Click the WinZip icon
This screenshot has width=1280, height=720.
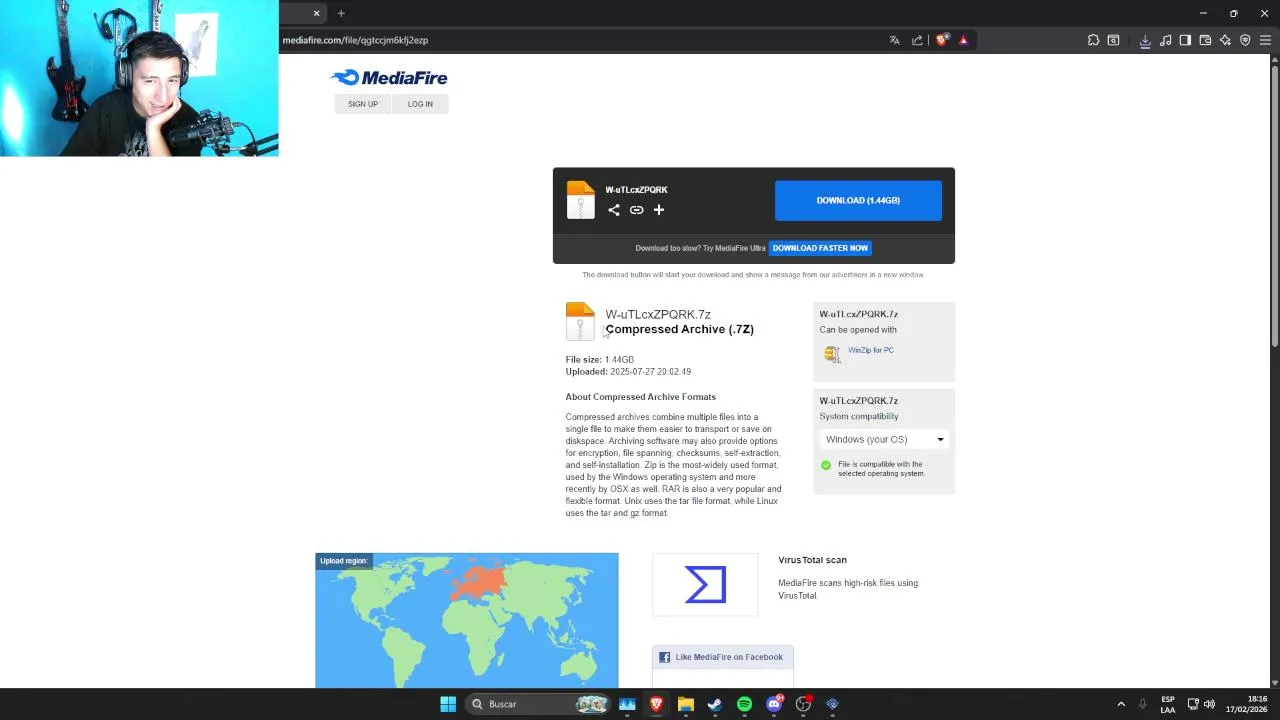coord(832,353)
